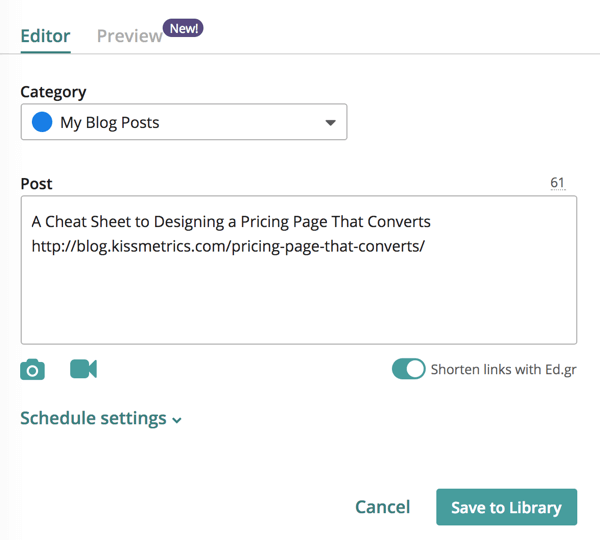Screen dimensions: 600x540
Task: Disable the Ed.gr link shortening switch
Action: coord(408,369)
